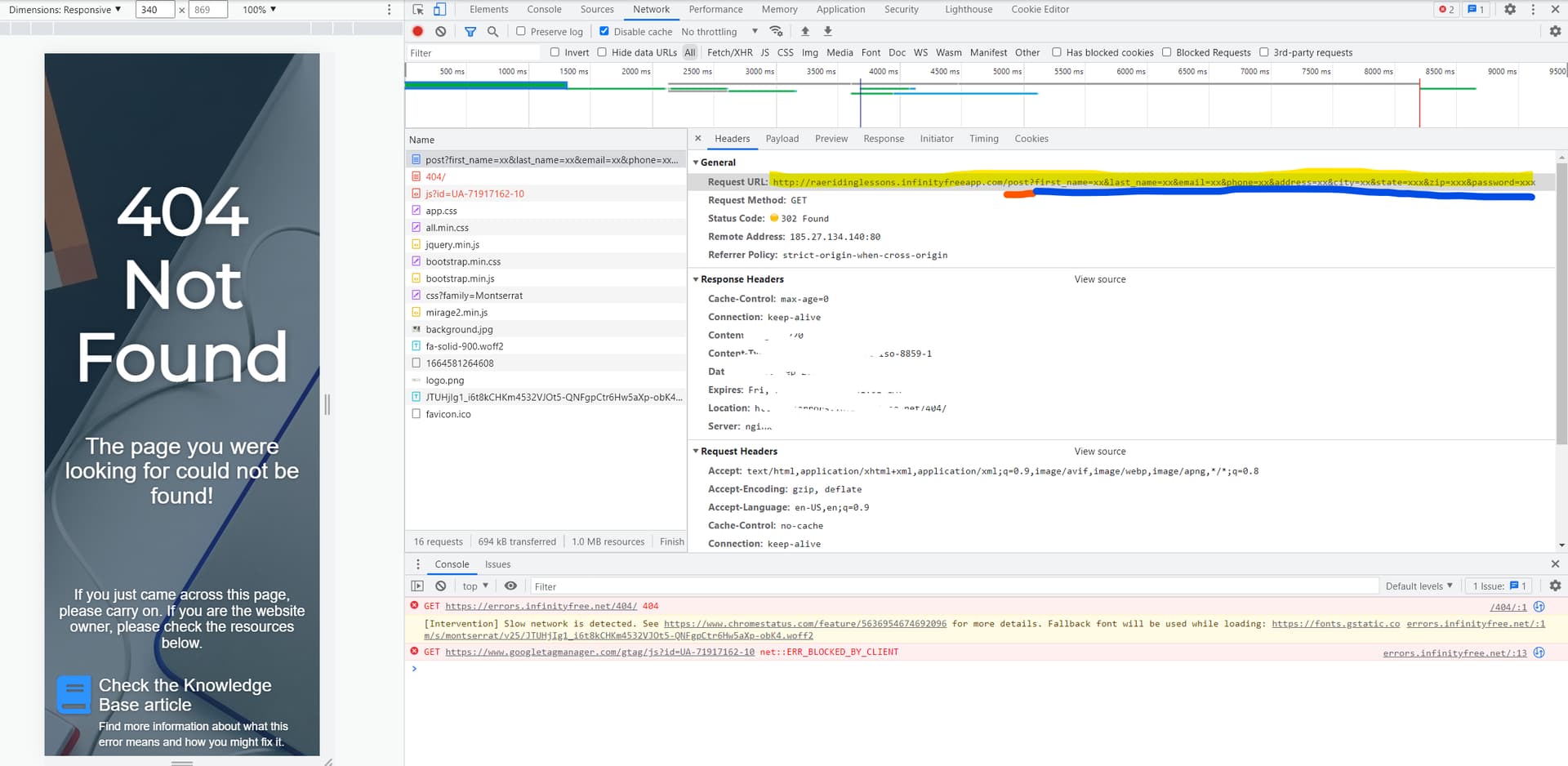
Task: Click the record network log button
Action: pos(417,31)
